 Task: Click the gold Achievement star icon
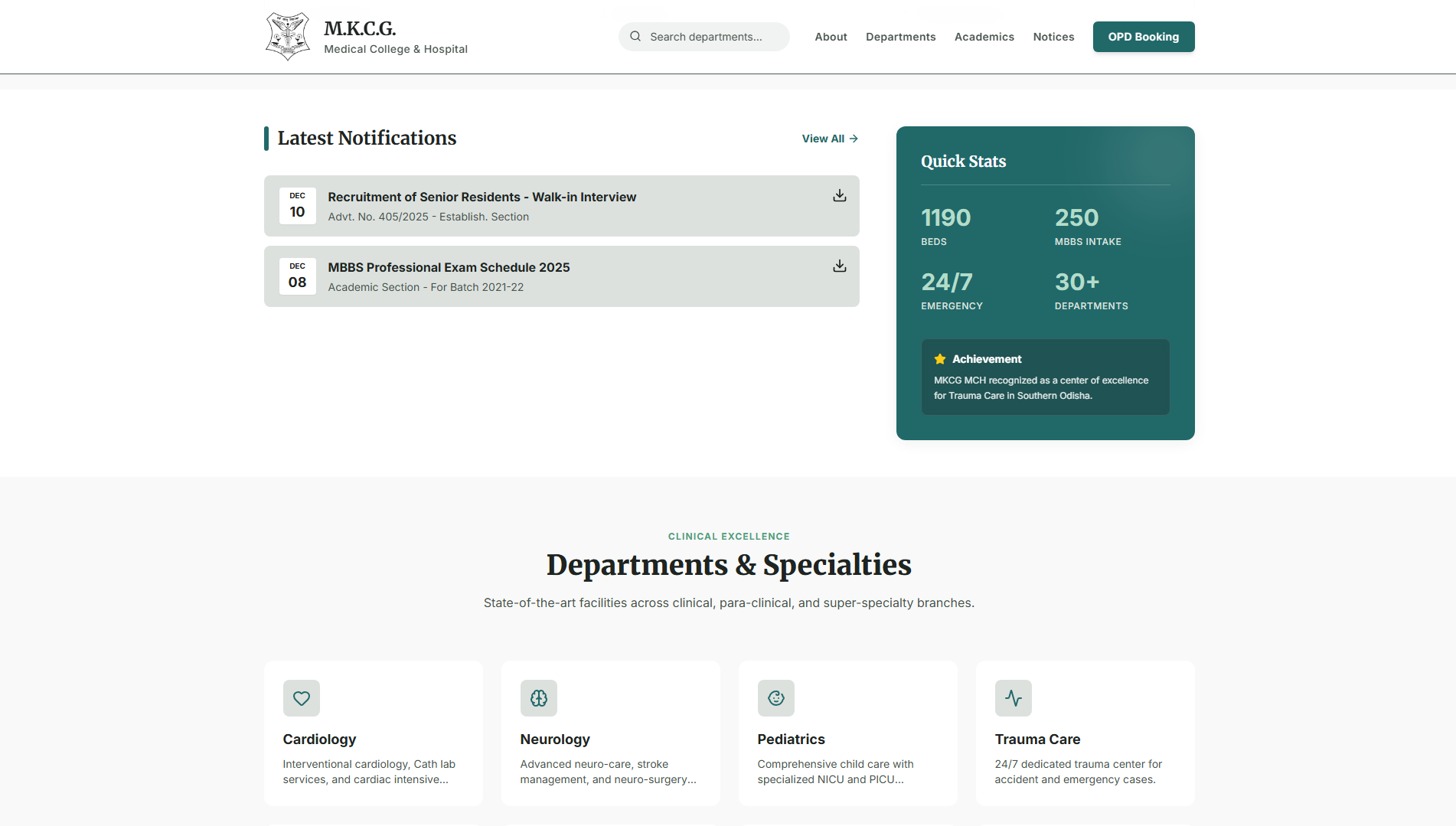coord(940,359)
